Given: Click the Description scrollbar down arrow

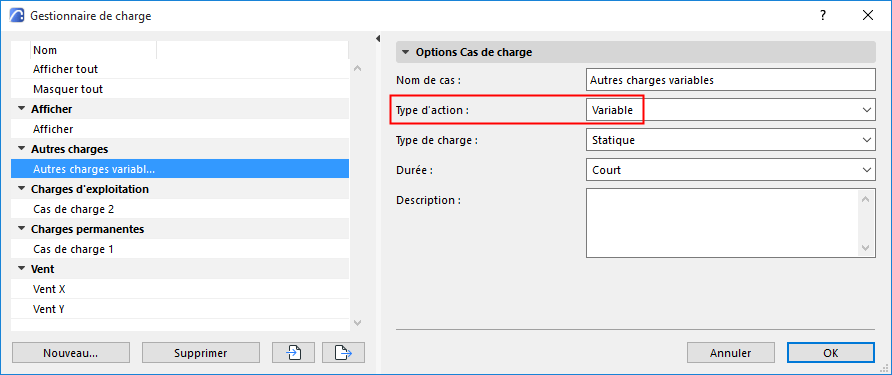Looking at the screenshot, I should (x=865, y=248).
